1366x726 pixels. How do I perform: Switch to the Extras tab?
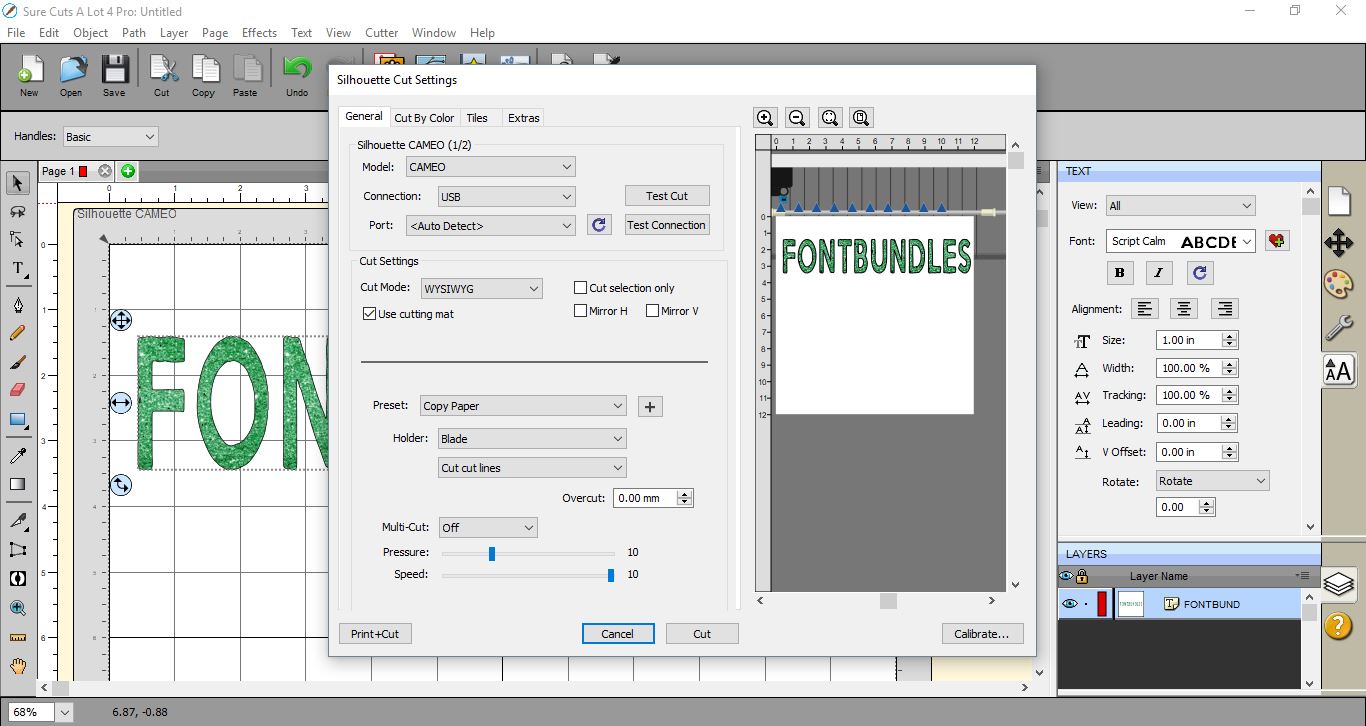click(x=524, y=118)
